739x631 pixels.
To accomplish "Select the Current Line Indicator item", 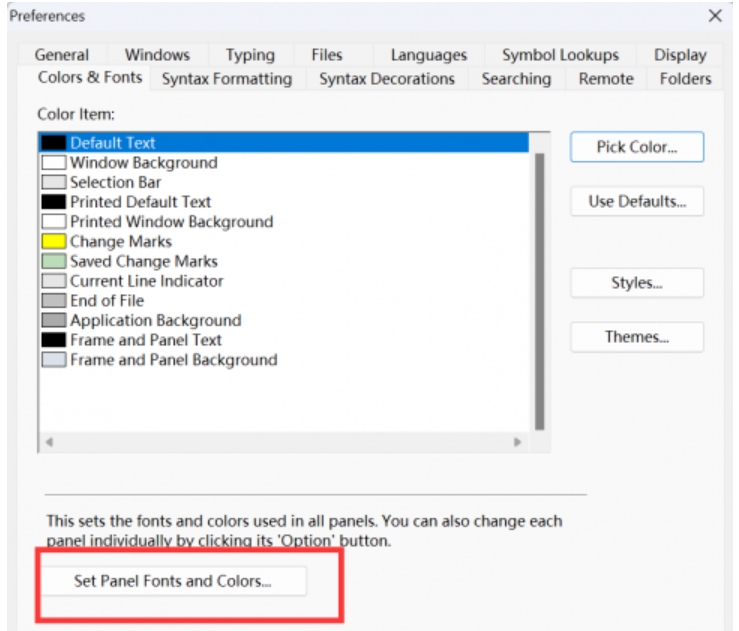I will 146,282.
